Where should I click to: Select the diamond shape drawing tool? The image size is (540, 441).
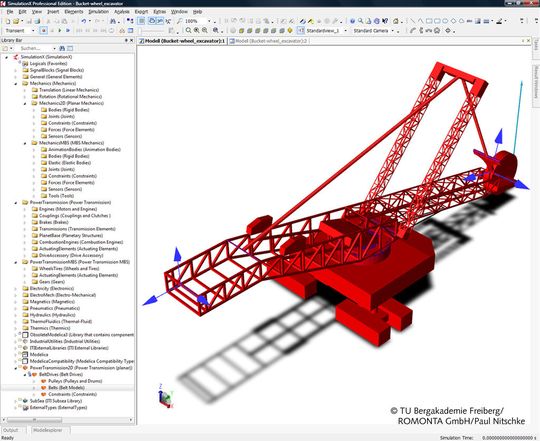pos(453,21)
